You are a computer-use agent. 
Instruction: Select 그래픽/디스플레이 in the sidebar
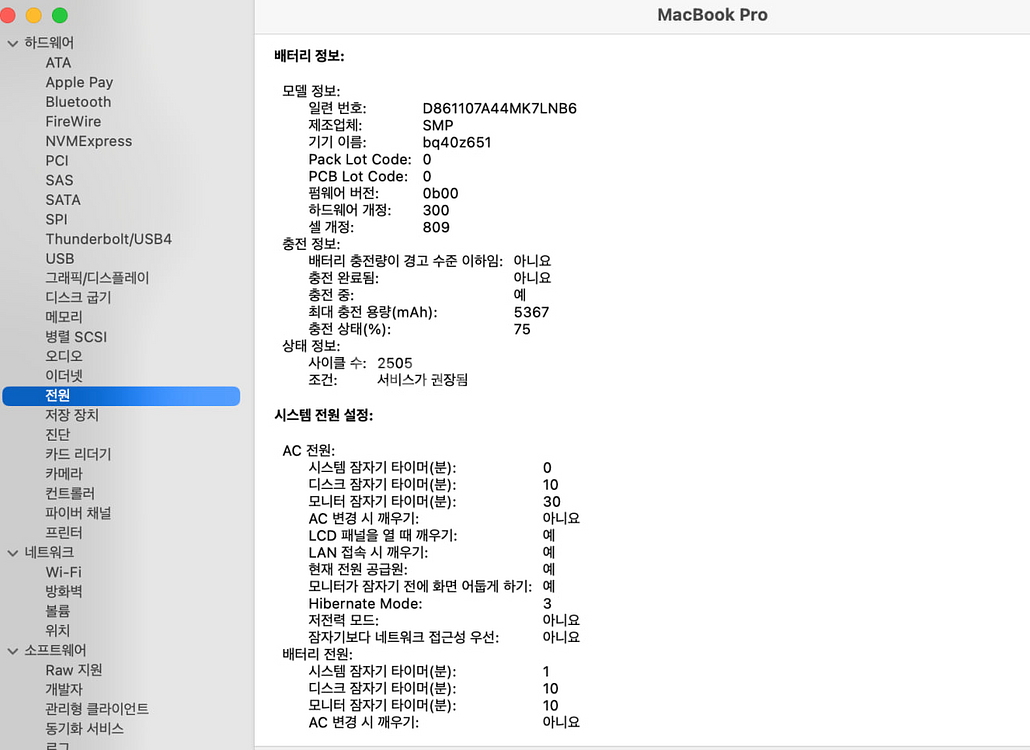point(97,278)
